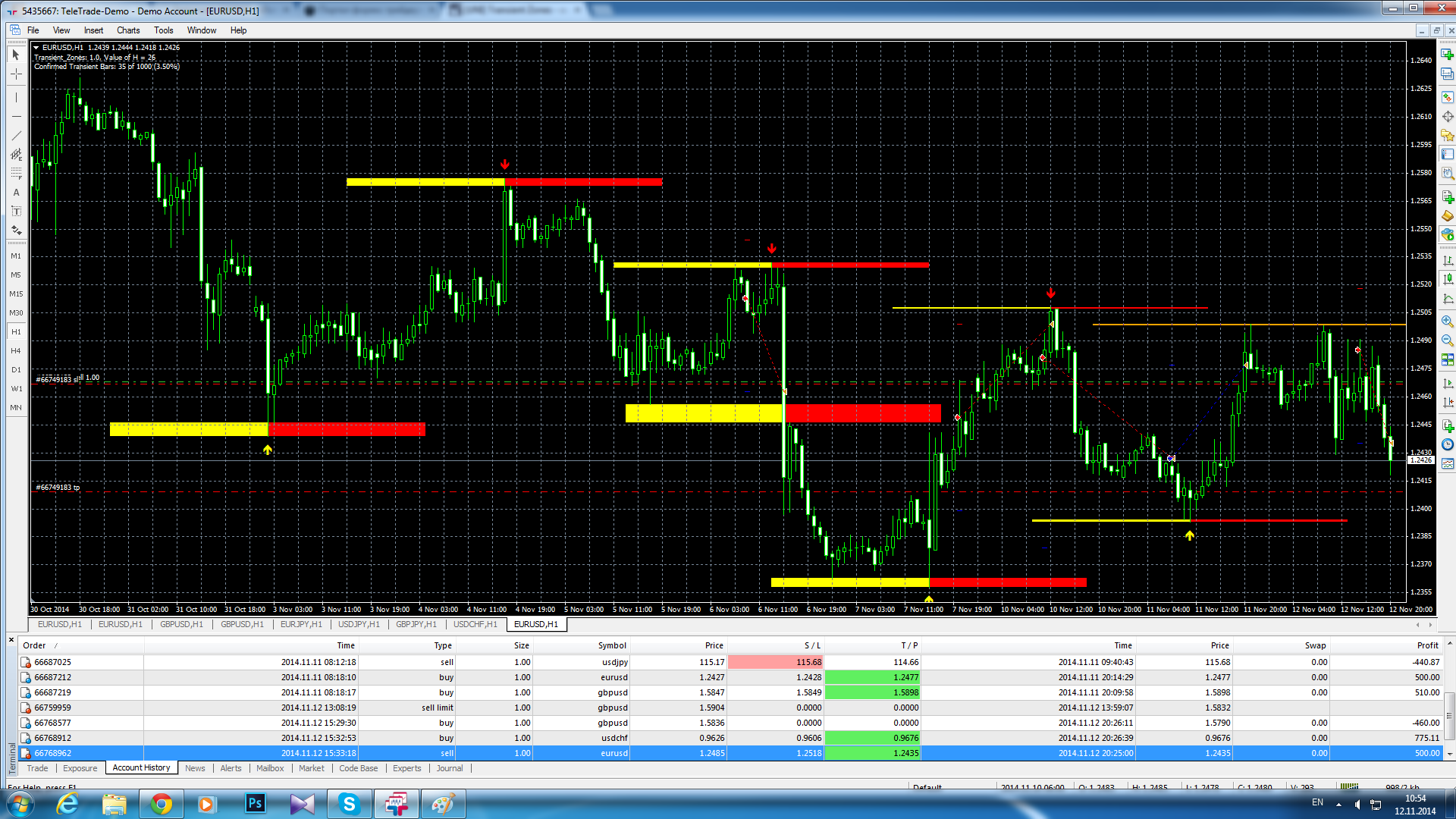Close the Terminal panel with X
This screenshot has width=1456, height=819.
pyautogui.click(x=11, y=640)
